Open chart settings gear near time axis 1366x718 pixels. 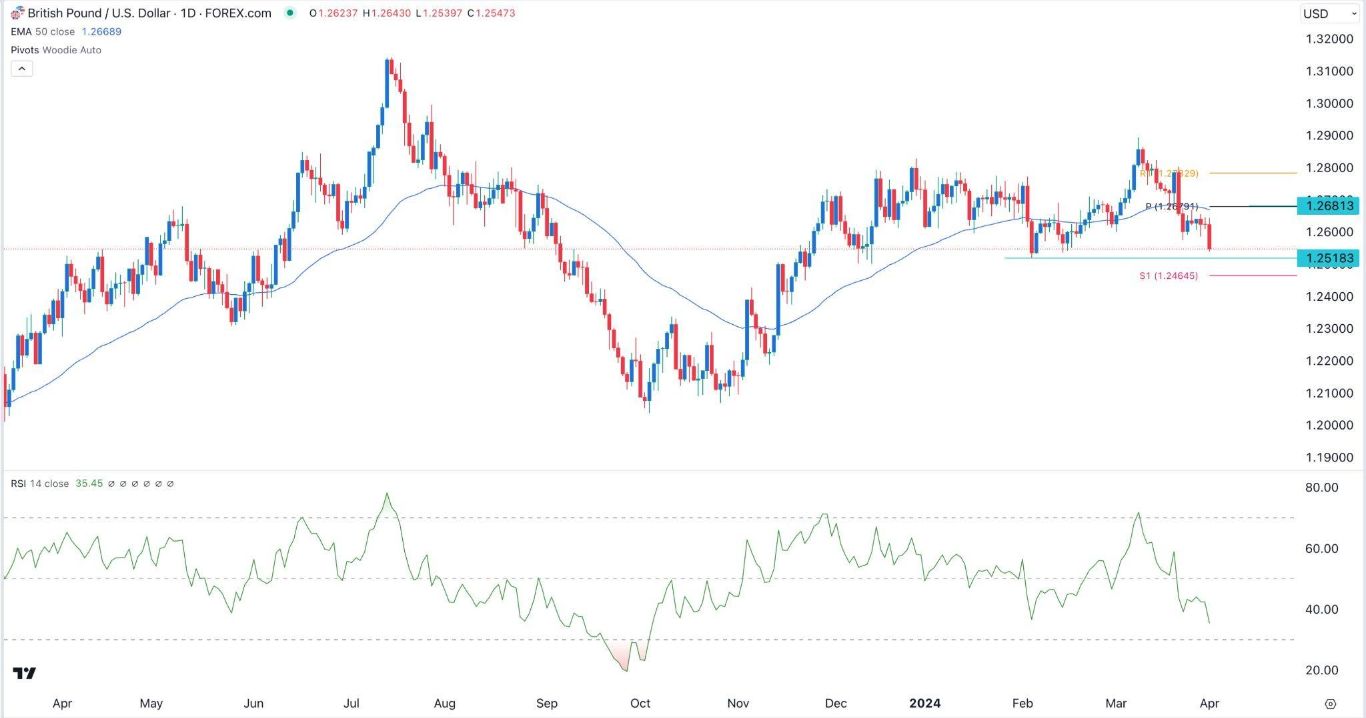point(1330,703)
